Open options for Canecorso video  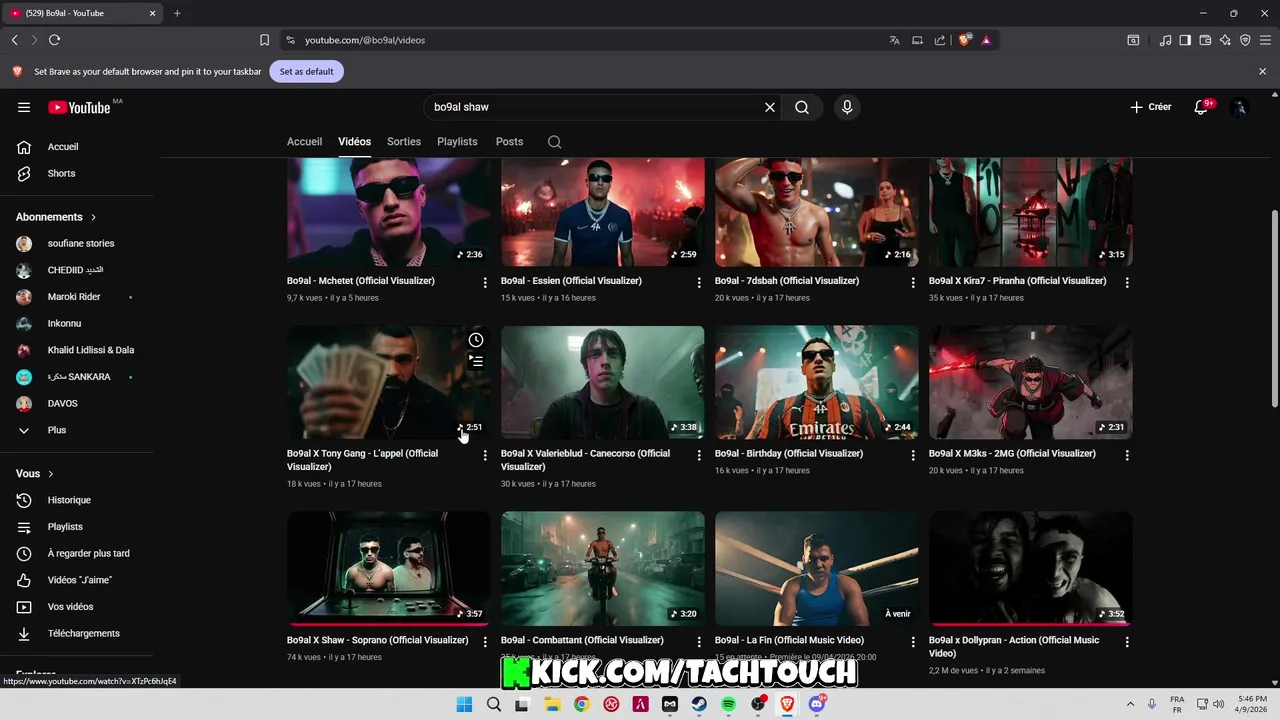pos(699,455)
